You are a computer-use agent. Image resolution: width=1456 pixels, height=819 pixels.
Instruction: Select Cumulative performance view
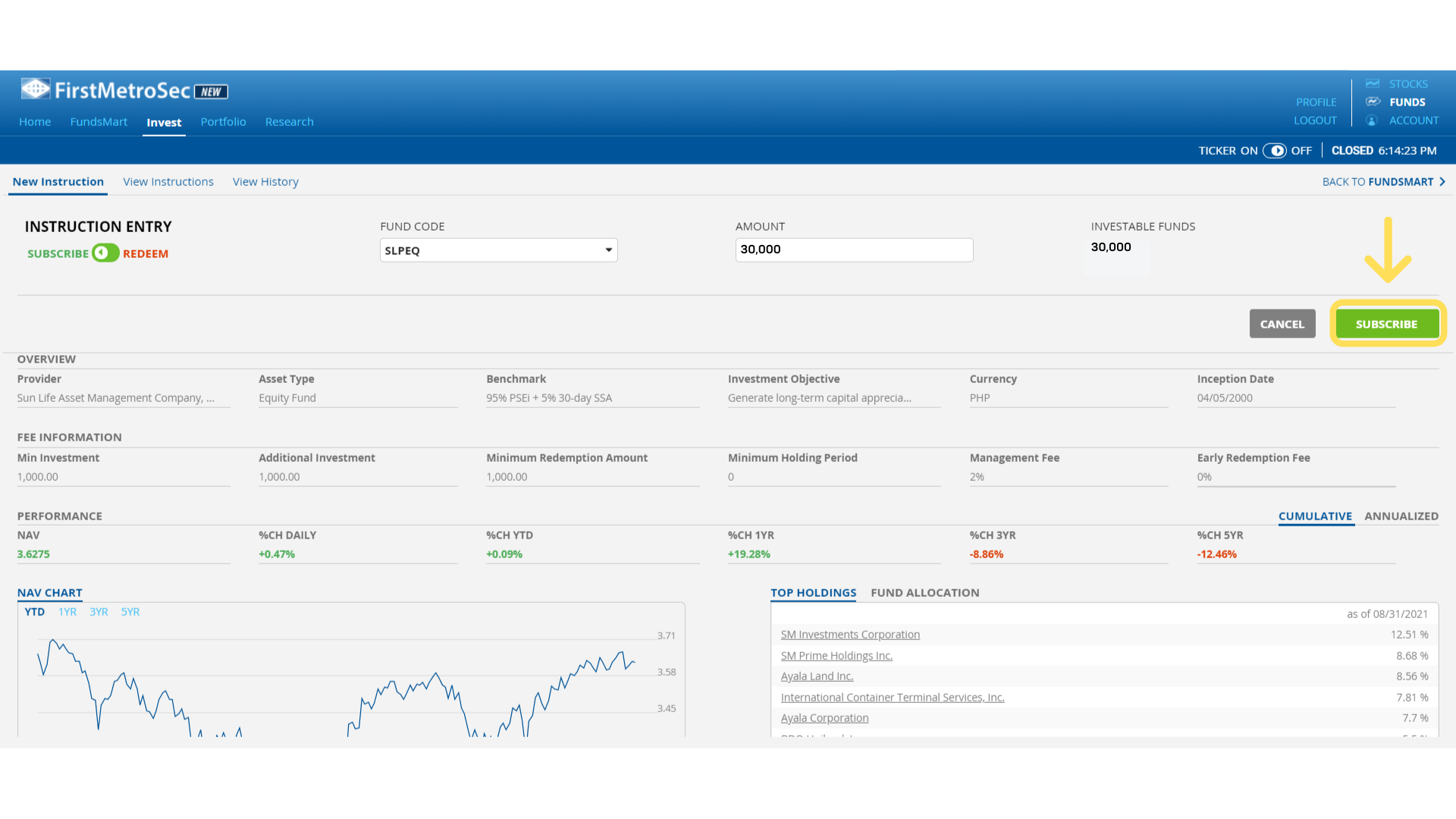[1315, 516]
